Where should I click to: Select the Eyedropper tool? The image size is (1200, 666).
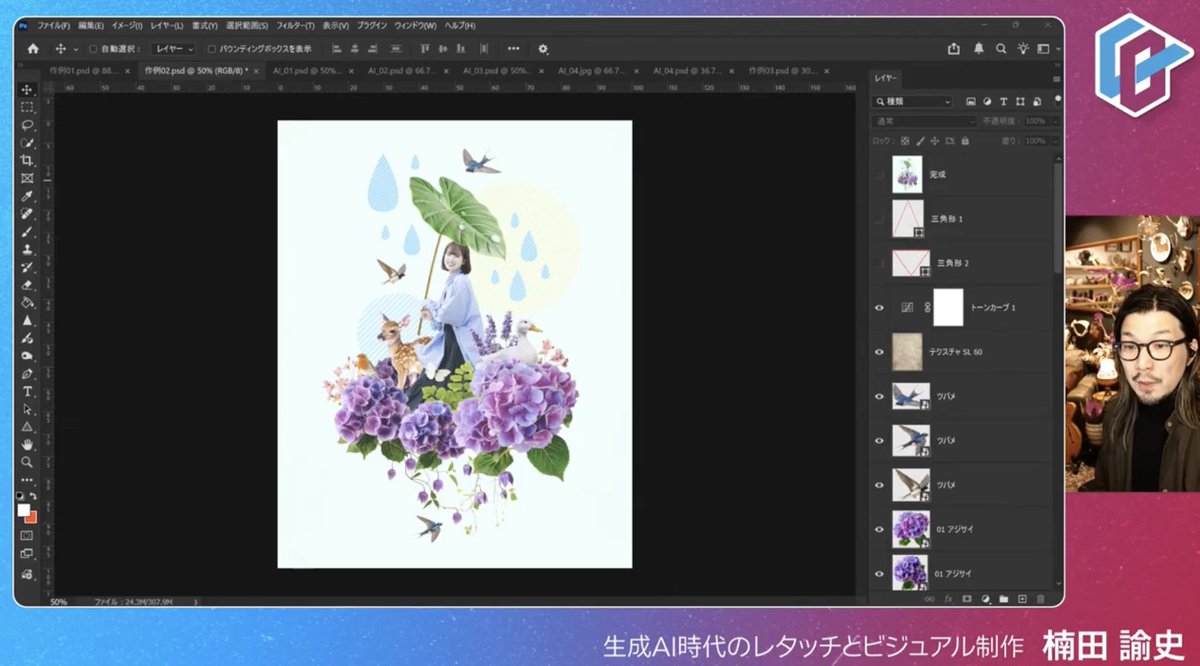(27, 196)
